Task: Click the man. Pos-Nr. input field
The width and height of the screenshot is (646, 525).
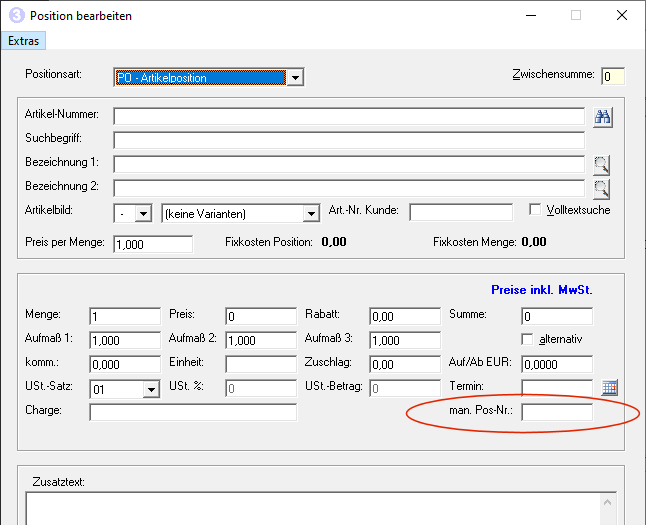Action: tap(557, 412)
